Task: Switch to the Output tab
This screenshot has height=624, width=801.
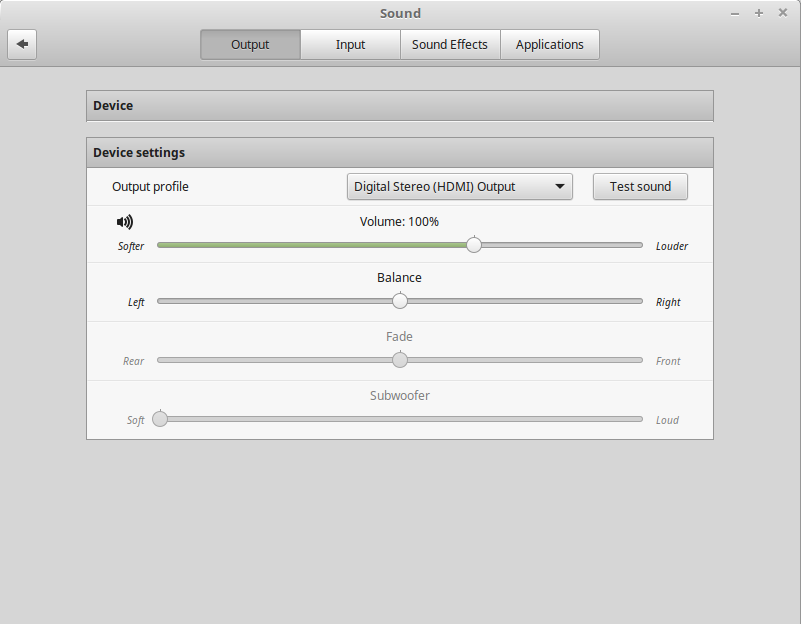Action: click(250, 44)
